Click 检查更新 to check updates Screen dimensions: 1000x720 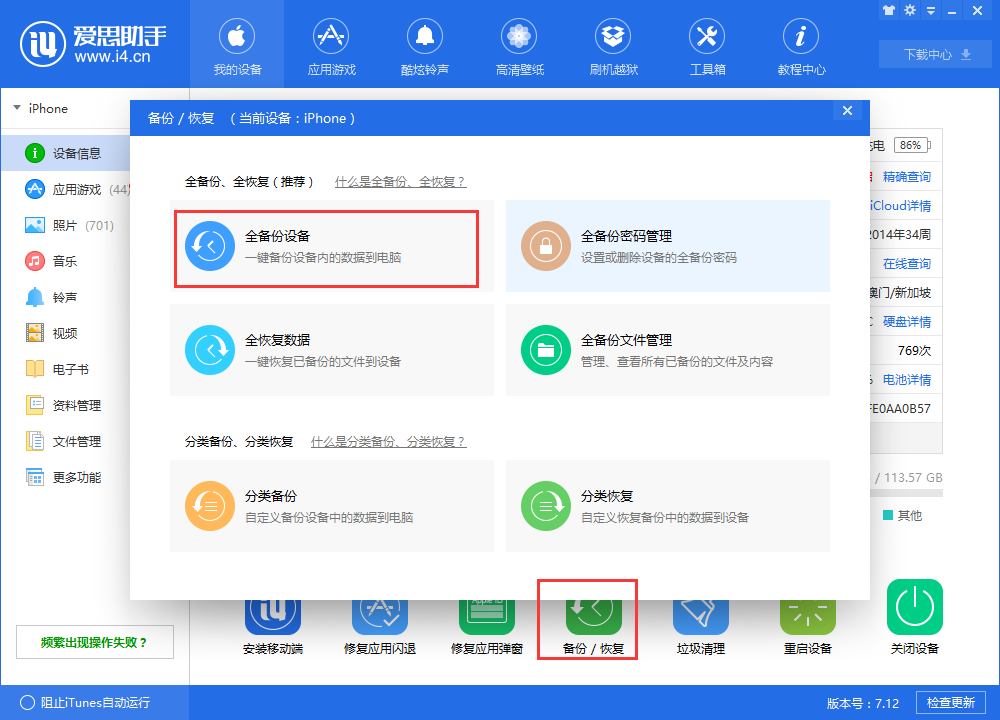951,702
